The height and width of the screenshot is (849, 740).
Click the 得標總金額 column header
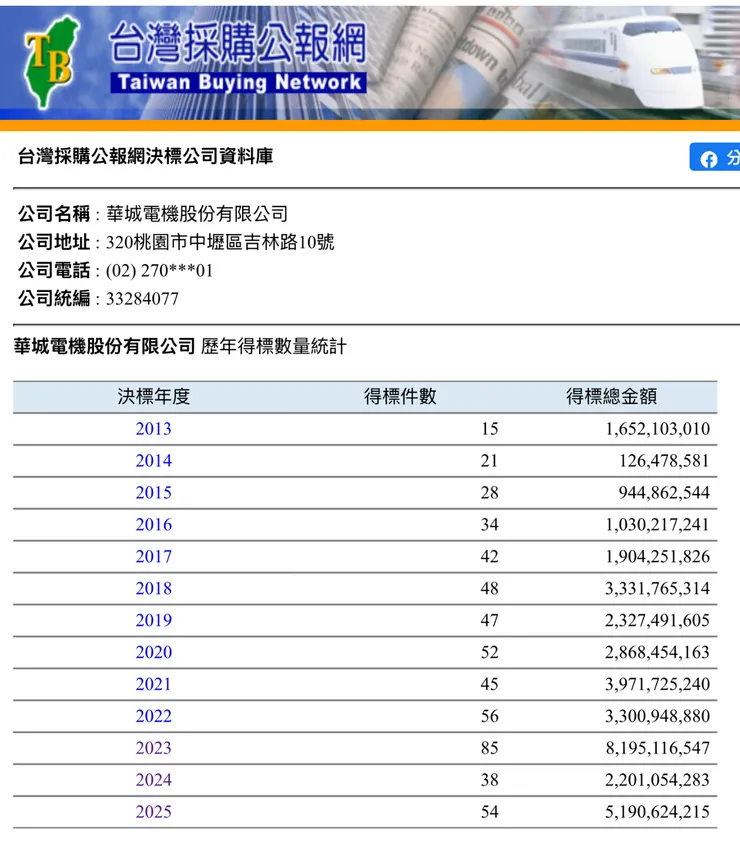pyautogui.click(x=611, y=397)
